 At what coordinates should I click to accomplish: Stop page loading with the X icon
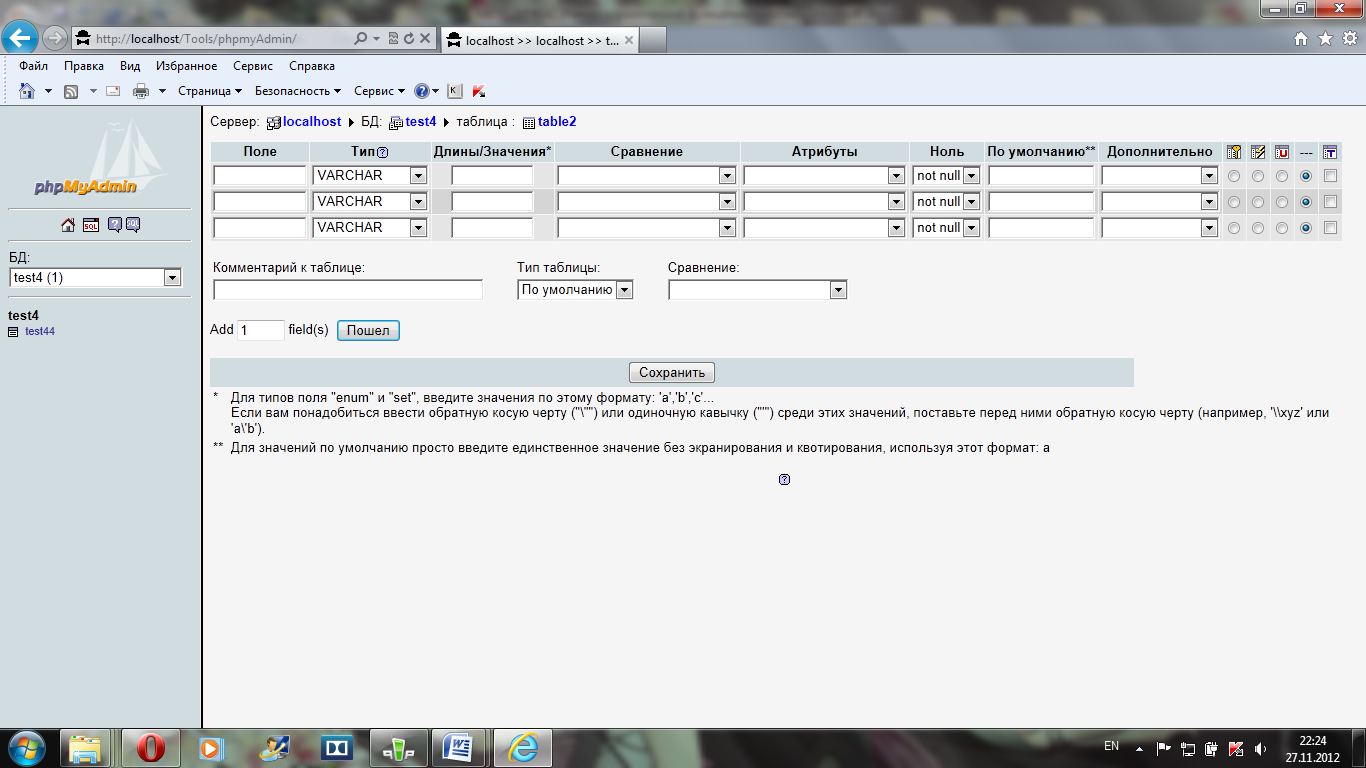click(425, 39)
